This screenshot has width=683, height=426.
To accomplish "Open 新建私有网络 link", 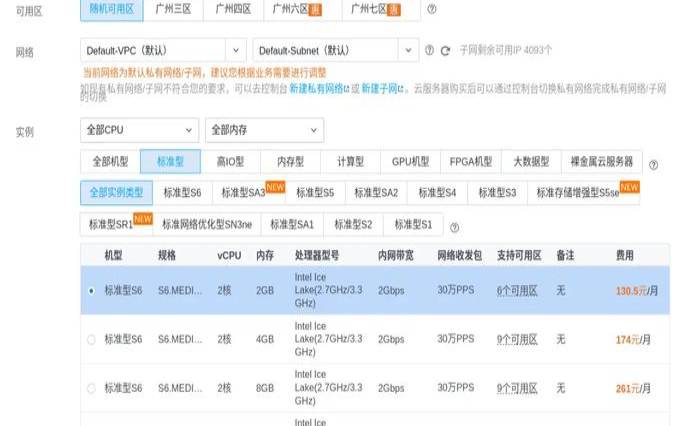I will tap(319, 88).
